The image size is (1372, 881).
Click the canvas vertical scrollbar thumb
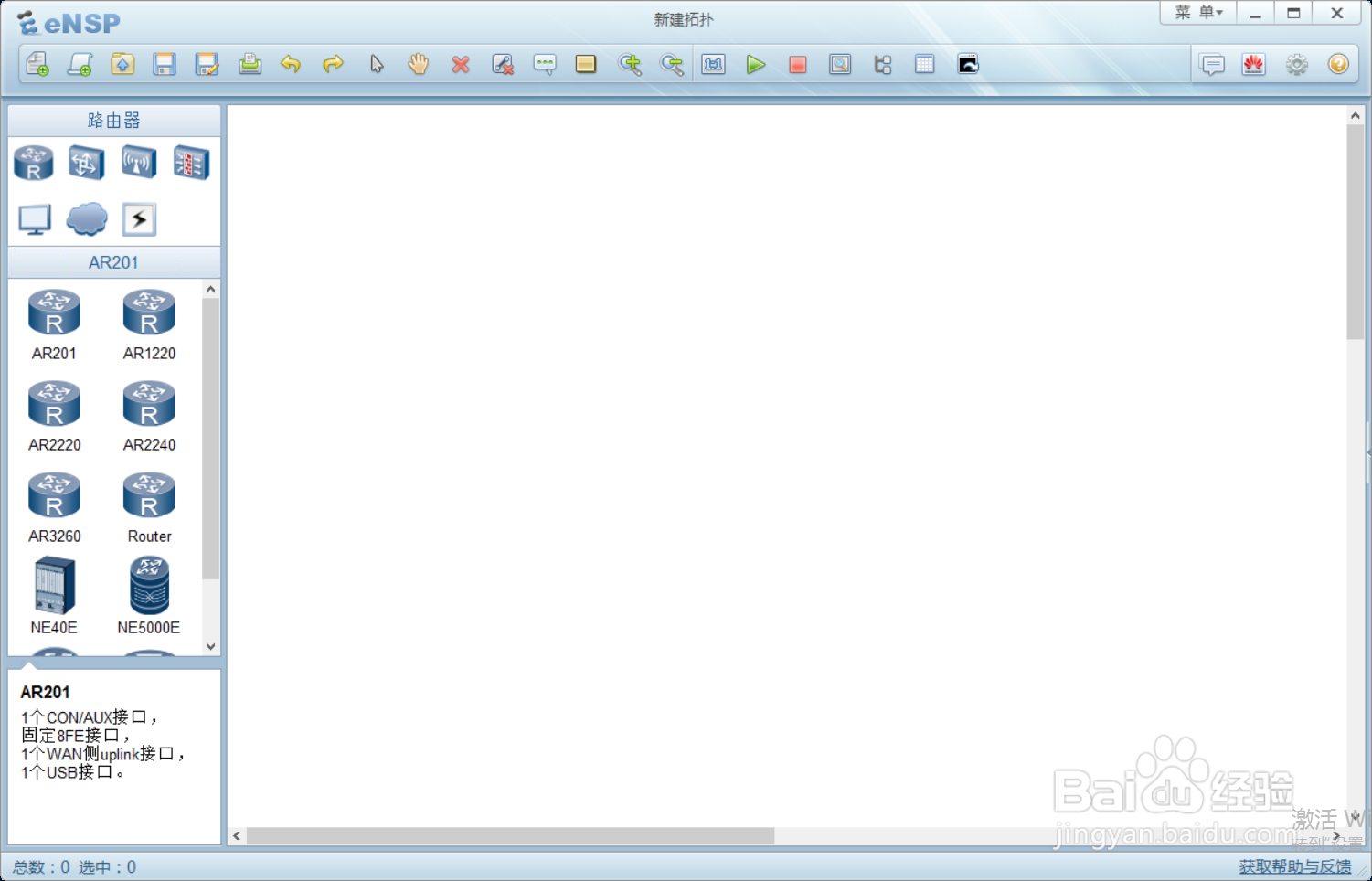(x=1356, y=232)
